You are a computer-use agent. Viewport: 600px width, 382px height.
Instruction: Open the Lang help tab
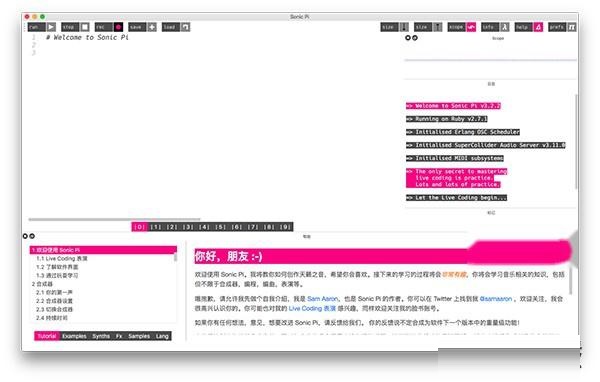click(x=162, y=336)
